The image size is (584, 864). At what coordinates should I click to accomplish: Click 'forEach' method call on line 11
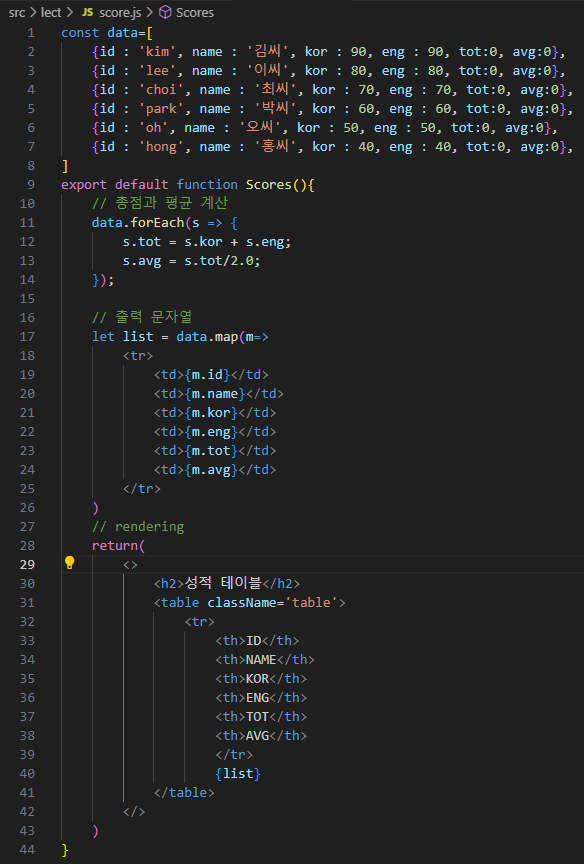click(158, 223)
